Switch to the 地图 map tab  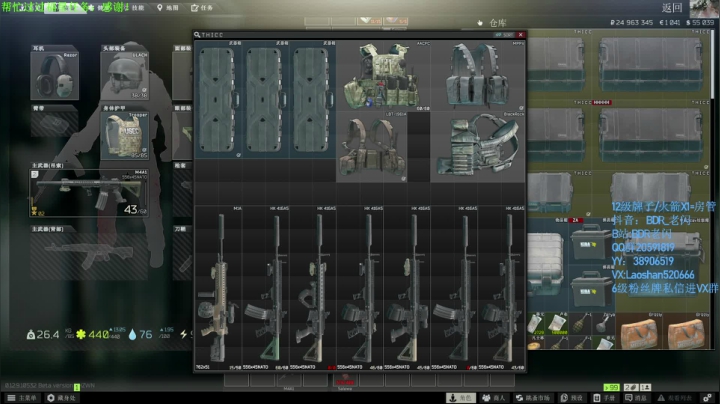tap(168, 7)
